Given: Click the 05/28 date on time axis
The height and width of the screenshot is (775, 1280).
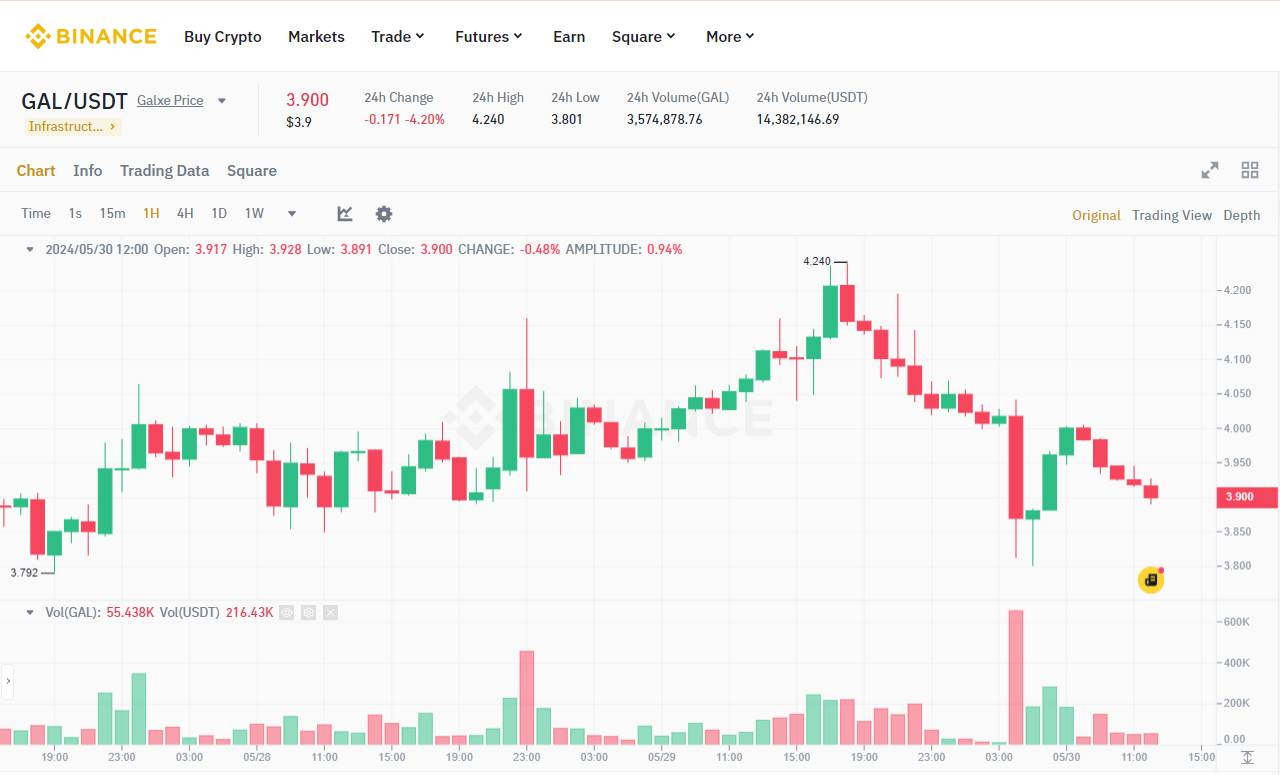Looking at the screenshot, I should point(257,757).
